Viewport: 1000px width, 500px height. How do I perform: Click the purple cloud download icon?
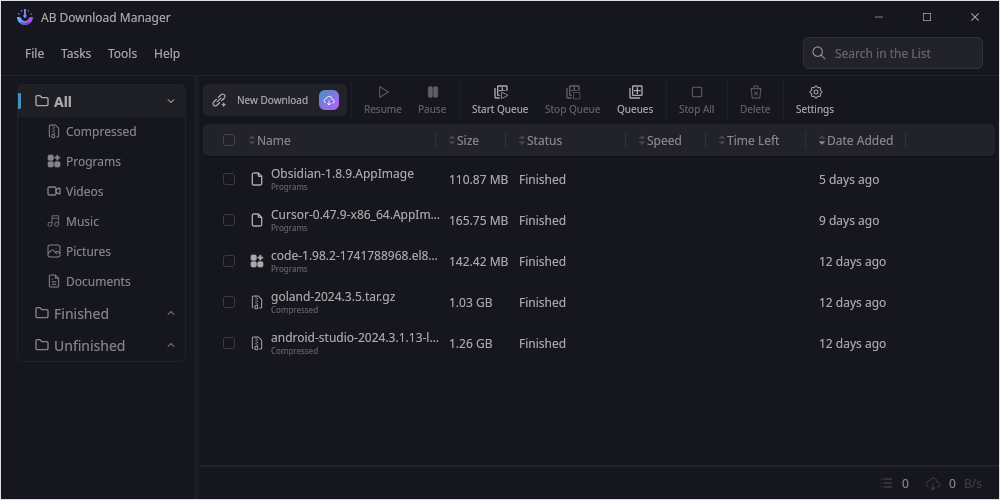coord(329,100)
